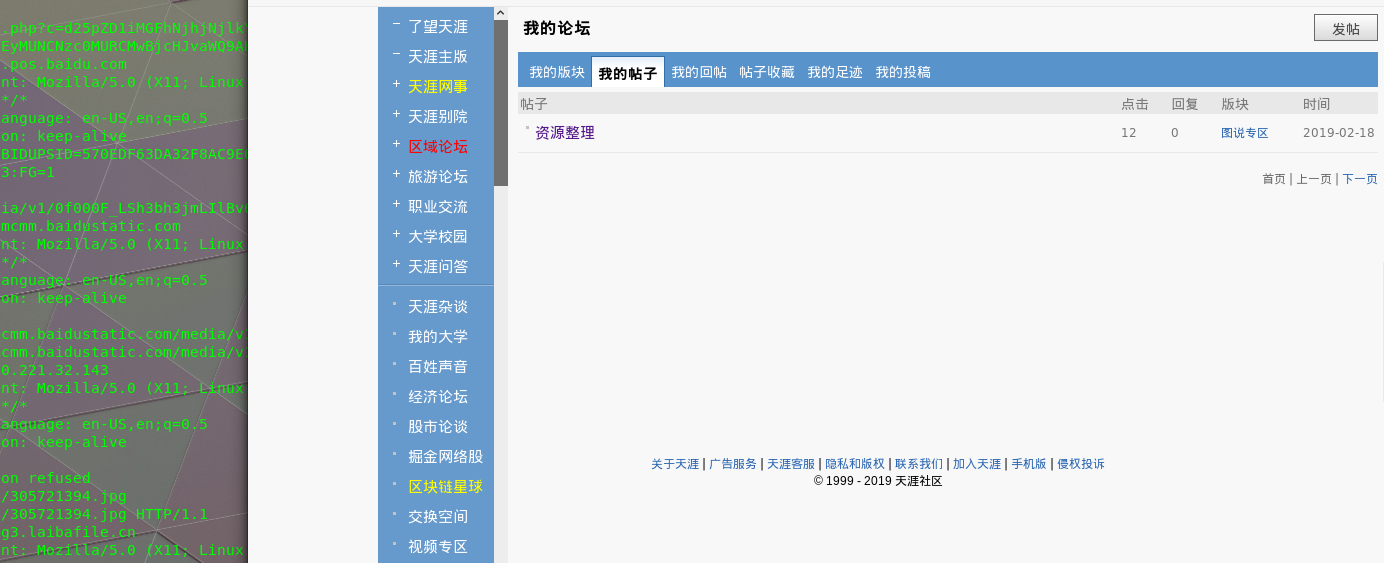The width and height of the screenshot is (1384, 563).
Task: Open the 侵权投诉 footer link
Action: click(1081, 464)
